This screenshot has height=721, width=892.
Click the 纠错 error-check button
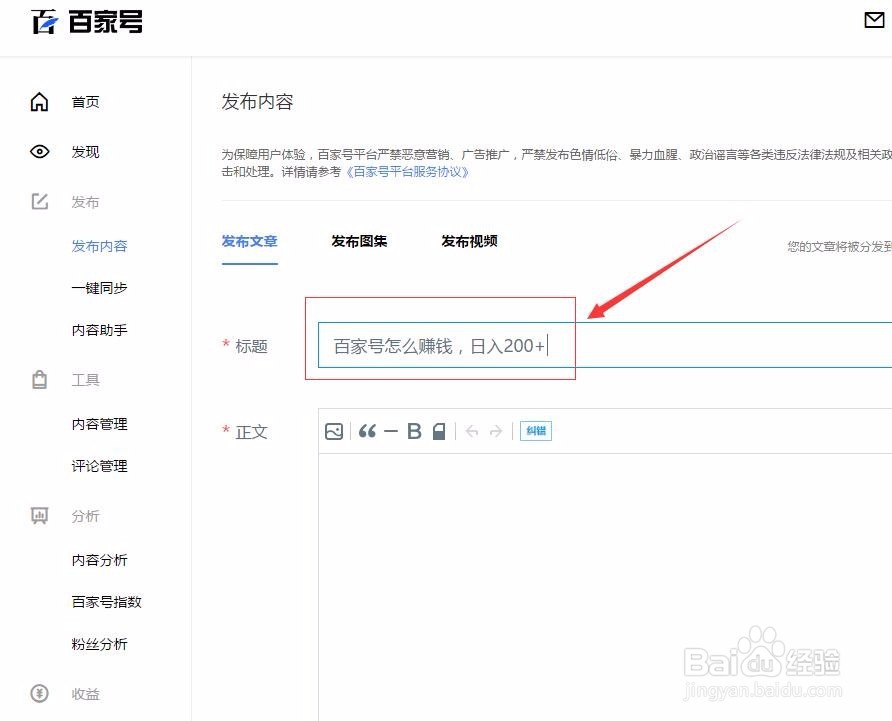[536, 431]
